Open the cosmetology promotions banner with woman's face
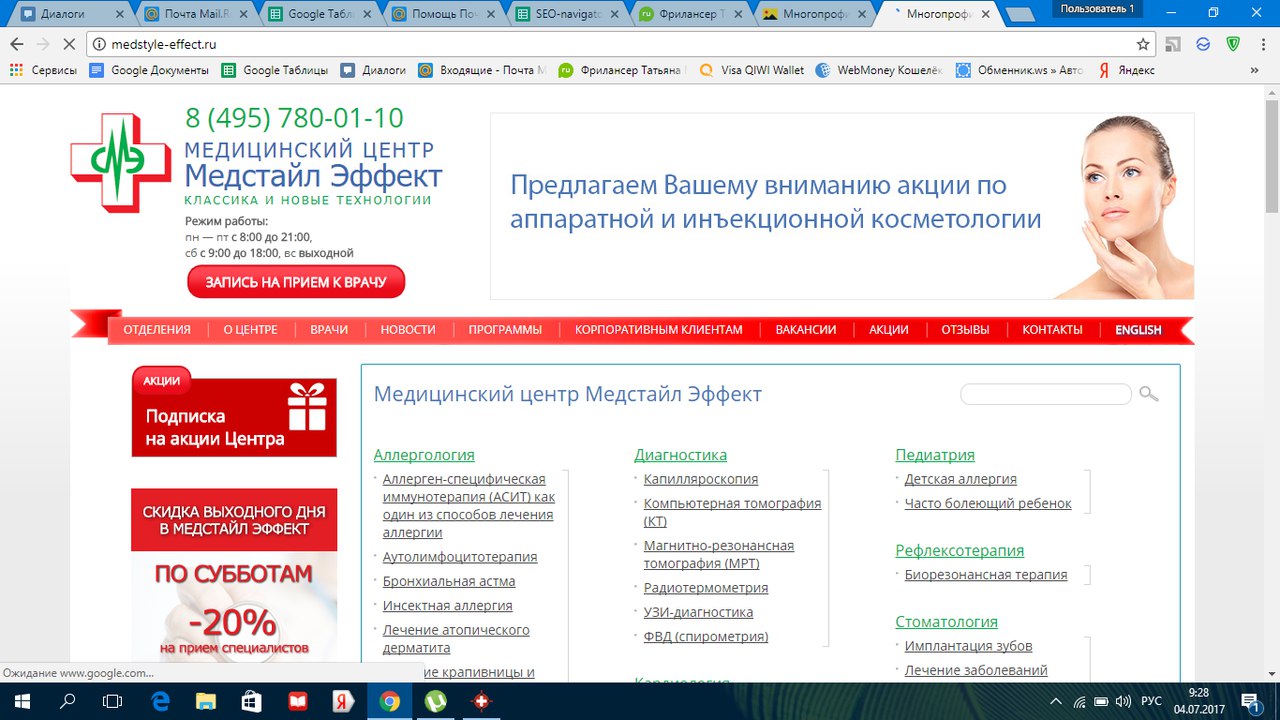 (842, 206)
